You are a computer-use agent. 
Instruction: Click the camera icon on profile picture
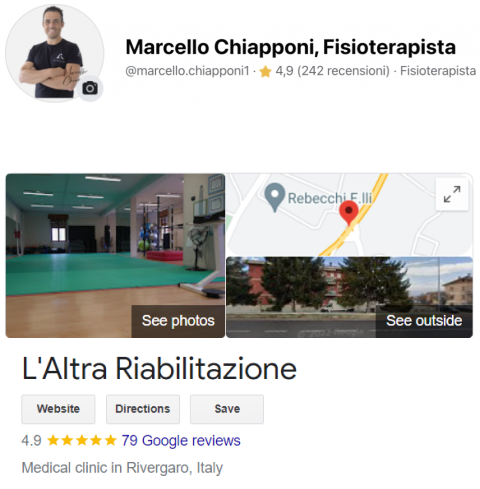coord(90,88)
